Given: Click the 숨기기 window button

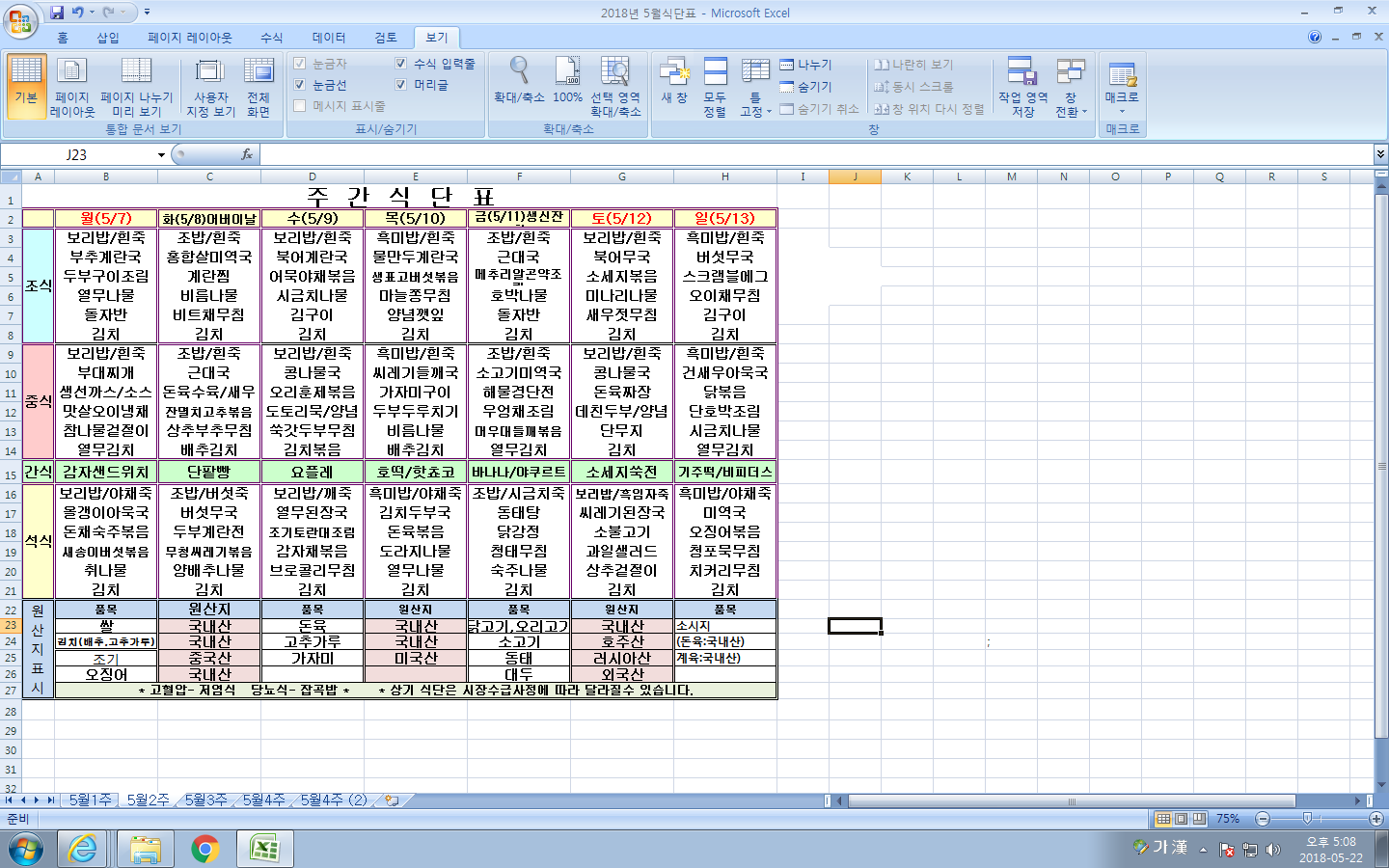Looking at the screenshot, I should [806, 87].
